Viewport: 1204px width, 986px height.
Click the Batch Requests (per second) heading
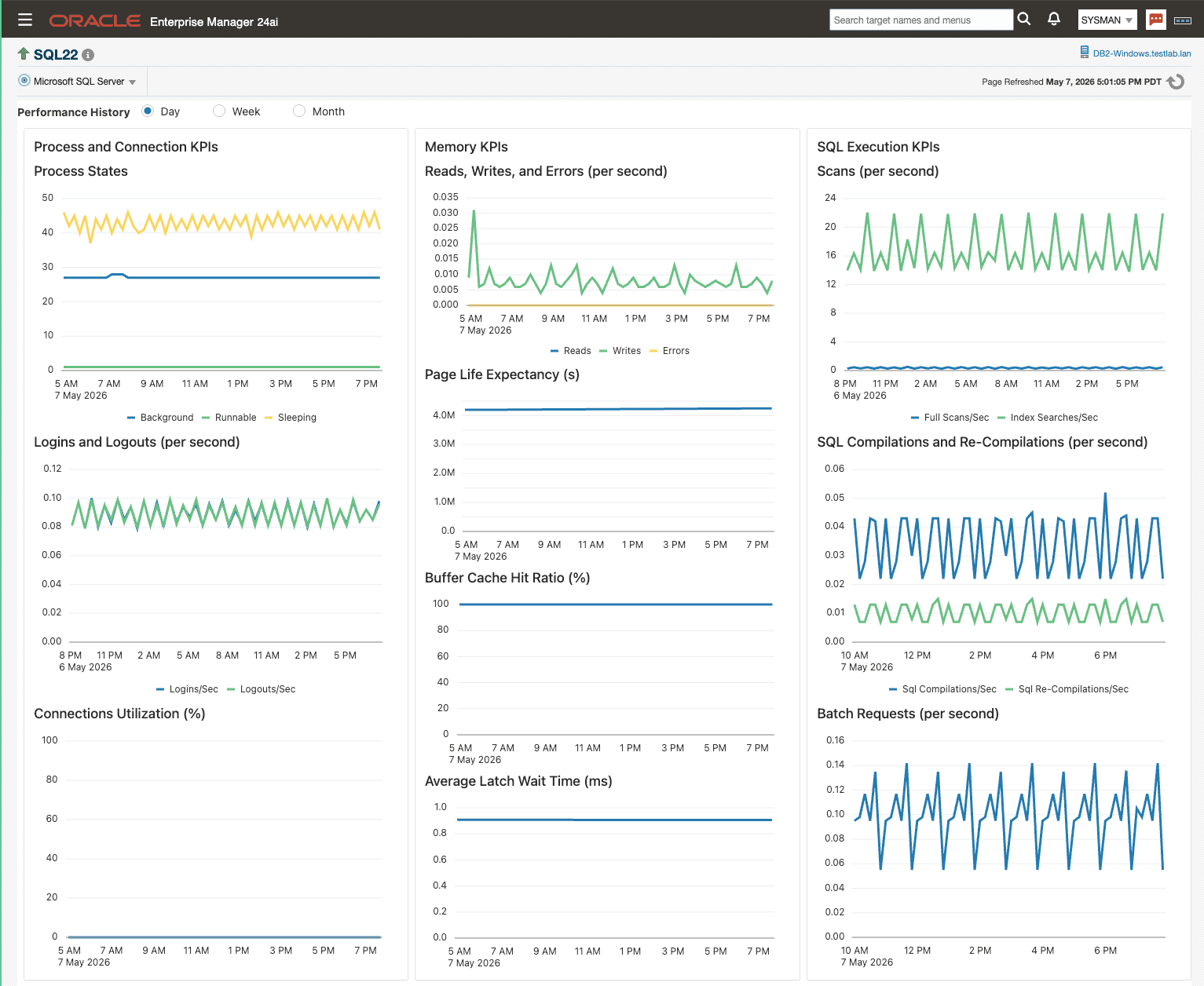[908, 714]
